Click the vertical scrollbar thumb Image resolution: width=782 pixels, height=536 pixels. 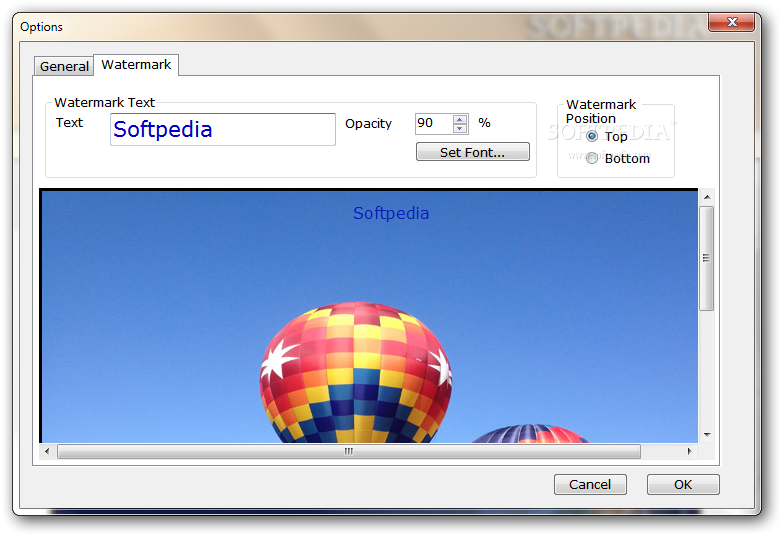707,258
